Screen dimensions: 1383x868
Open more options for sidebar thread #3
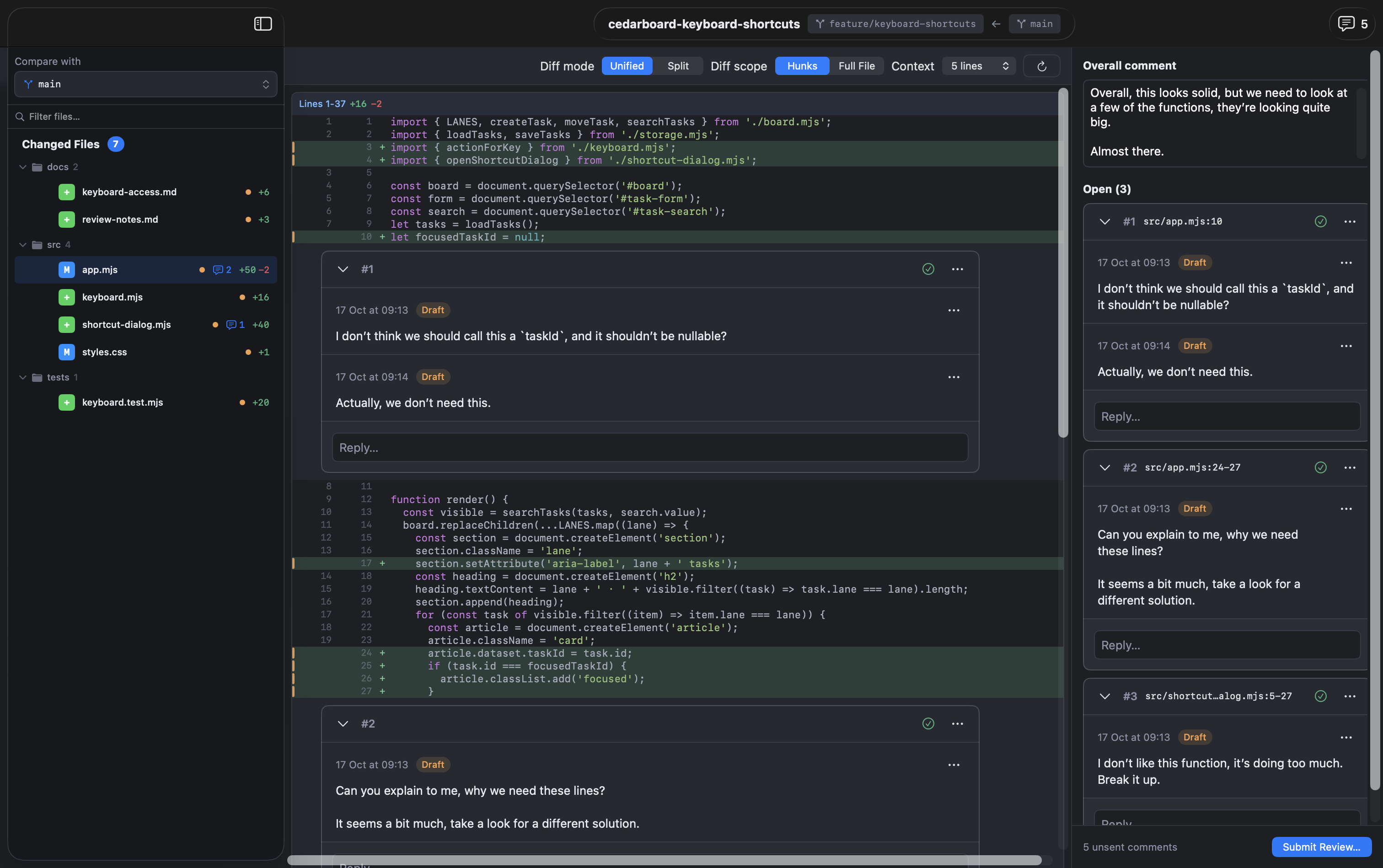point(1350,697)
